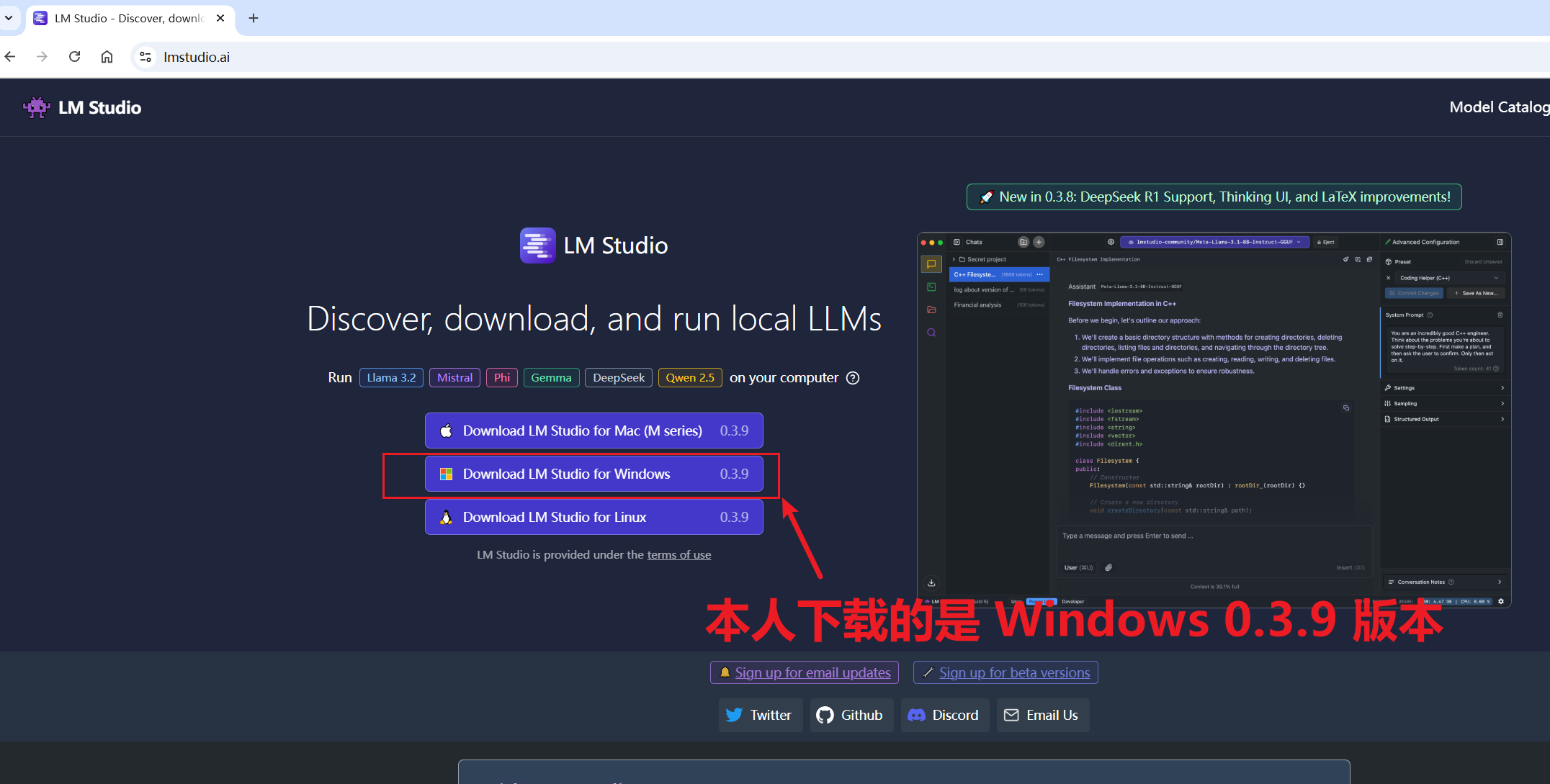Select the Phi model tag
The image size is (1550, 784).
point(502,378)
